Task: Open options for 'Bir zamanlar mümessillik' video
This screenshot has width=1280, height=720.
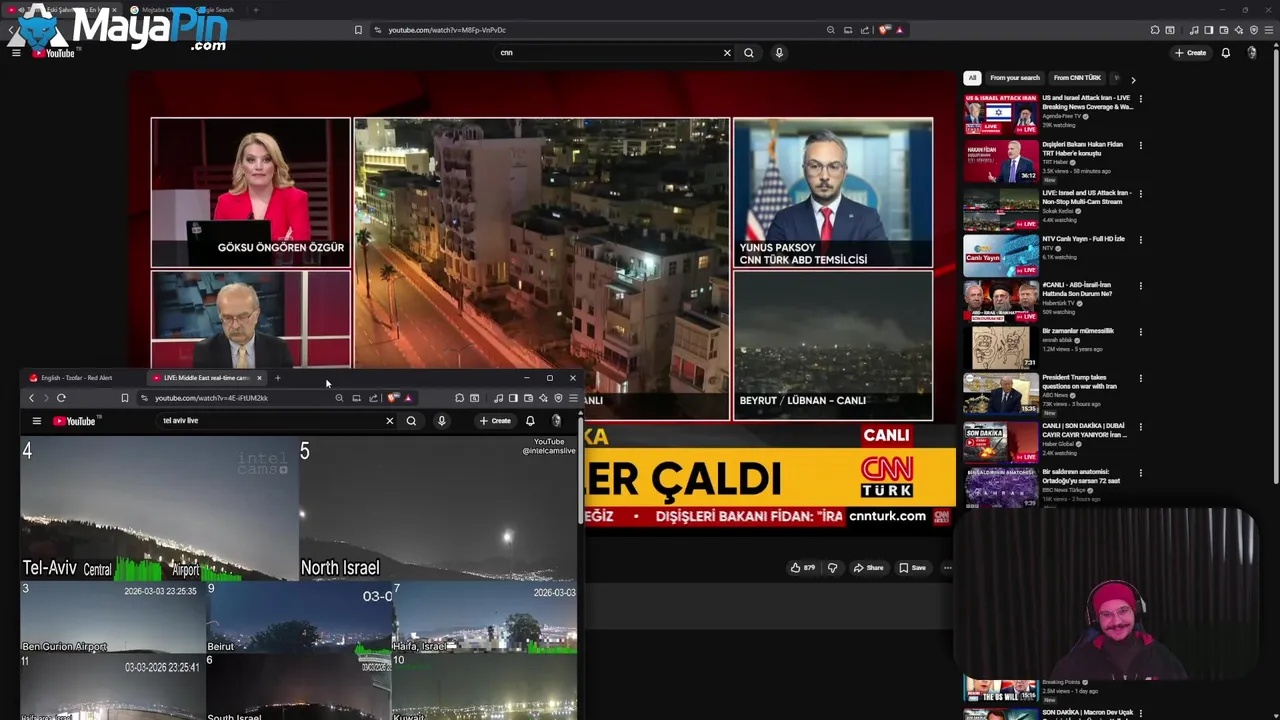Action: [x=1140, y=332]
